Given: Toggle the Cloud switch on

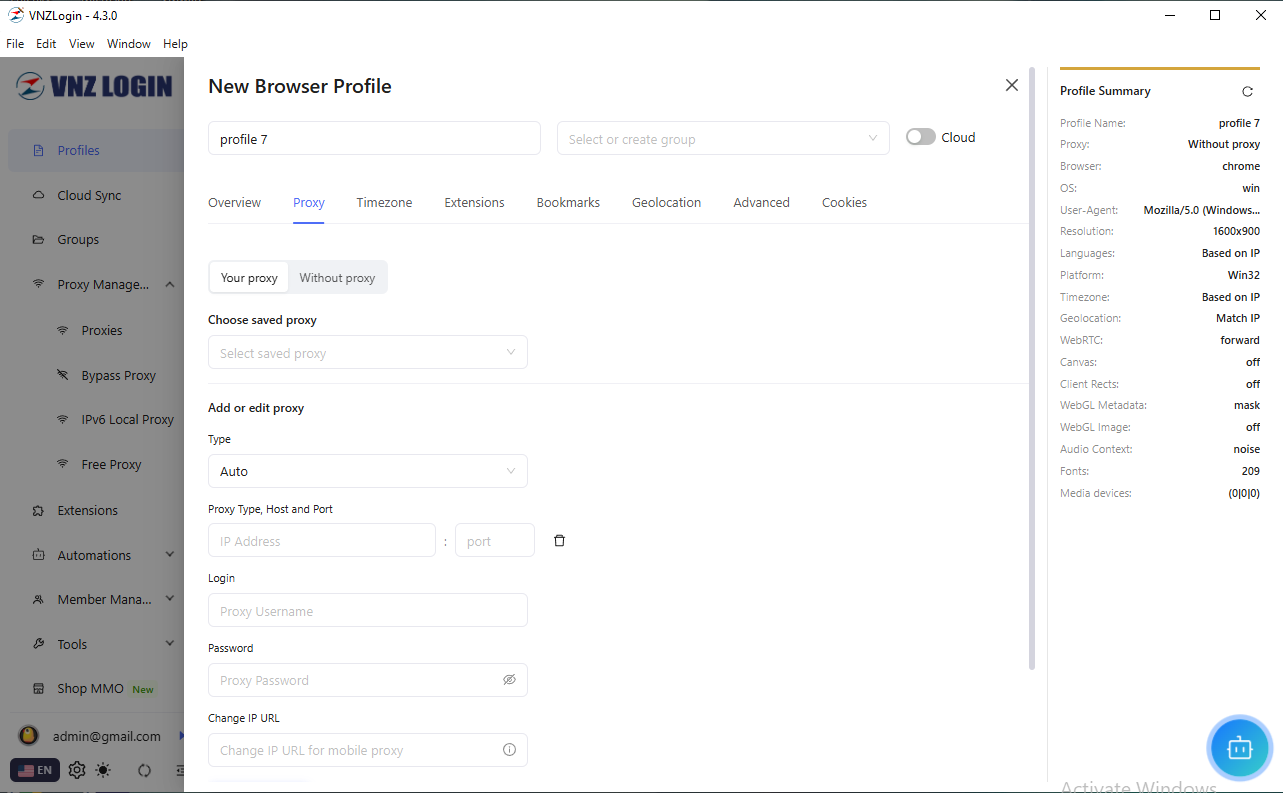Looking at the screenshot, I should 920,138.
